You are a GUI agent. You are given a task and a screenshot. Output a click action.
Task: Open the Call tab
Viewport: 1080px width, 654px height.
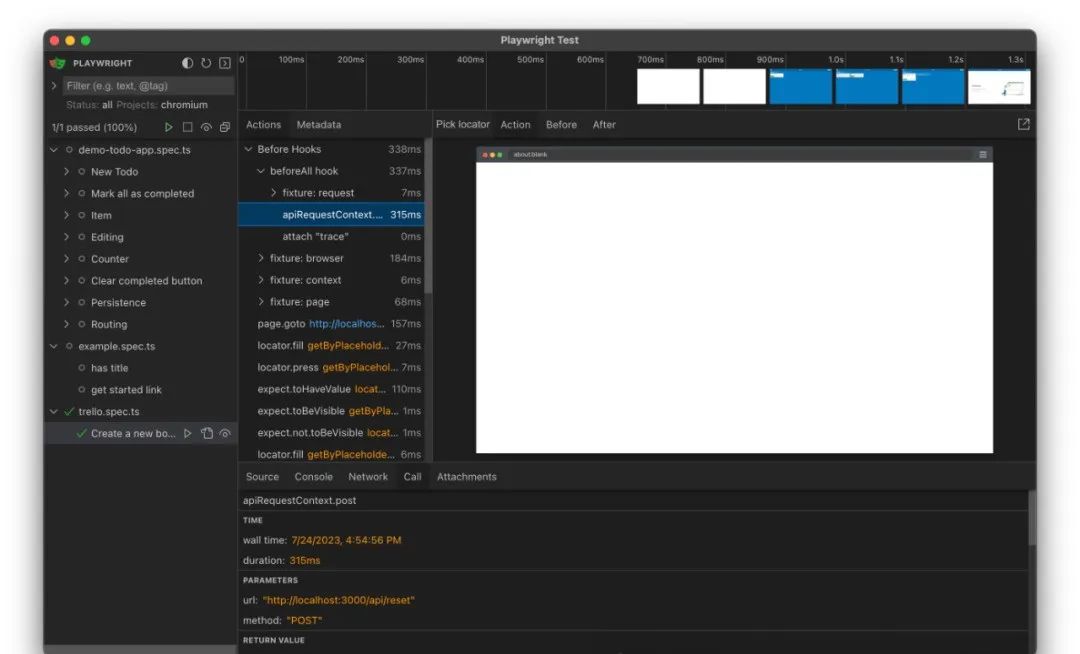[413, 476]
